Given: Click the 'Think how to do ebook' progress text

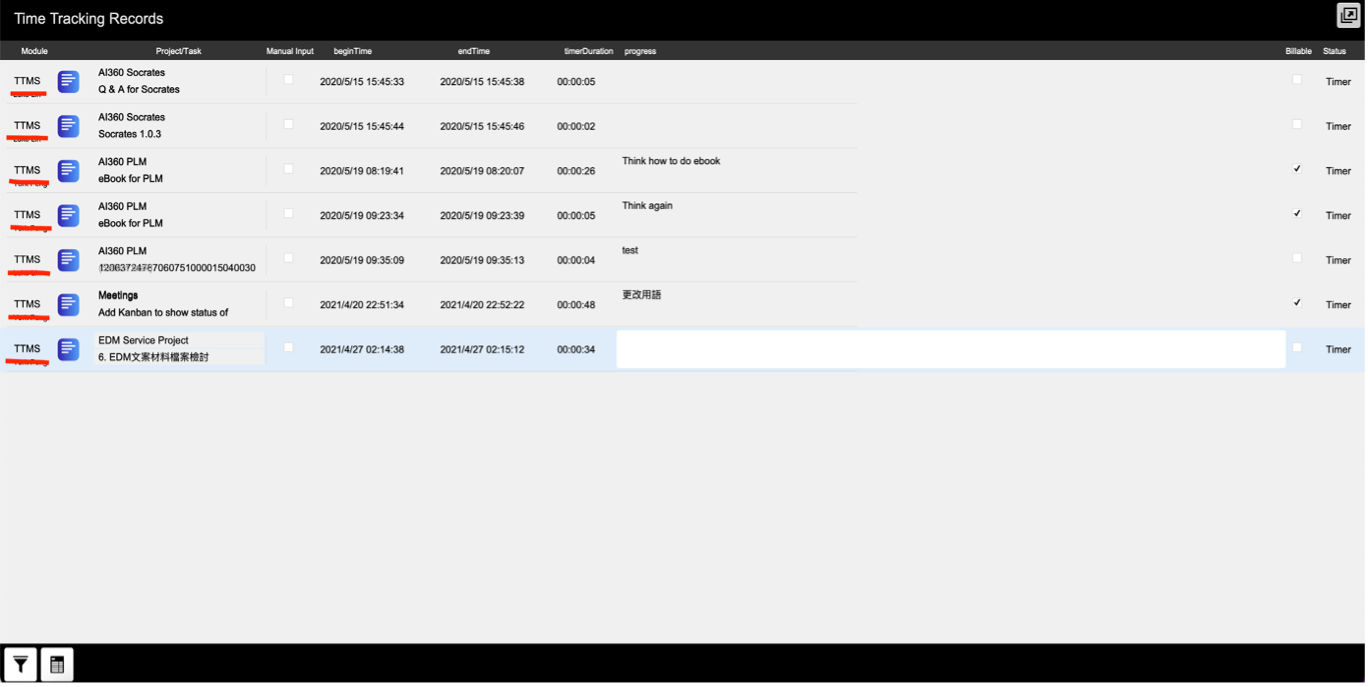Looking at the screenshot, I should pyautogui.click(x=671, y=161).
